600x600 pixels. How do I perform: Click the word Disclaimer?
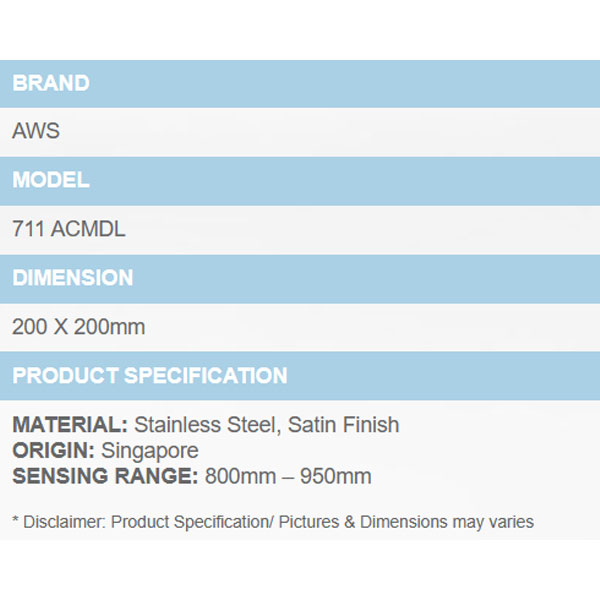(x=63, y=522)
